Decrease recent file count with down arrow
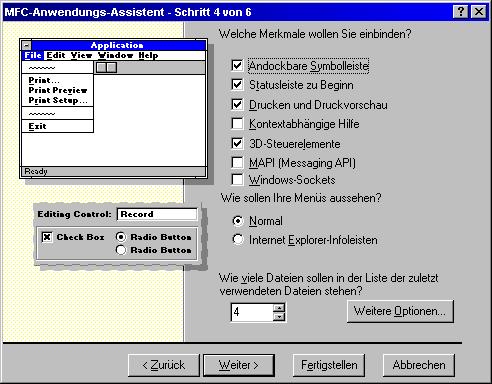The image size is (492, 384). [279, 317]
